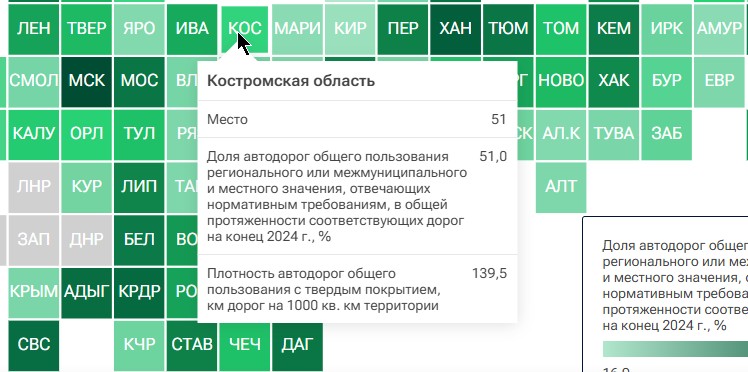Click the КЧР region tile
This screenshot has height=372, width=748.
139,345
